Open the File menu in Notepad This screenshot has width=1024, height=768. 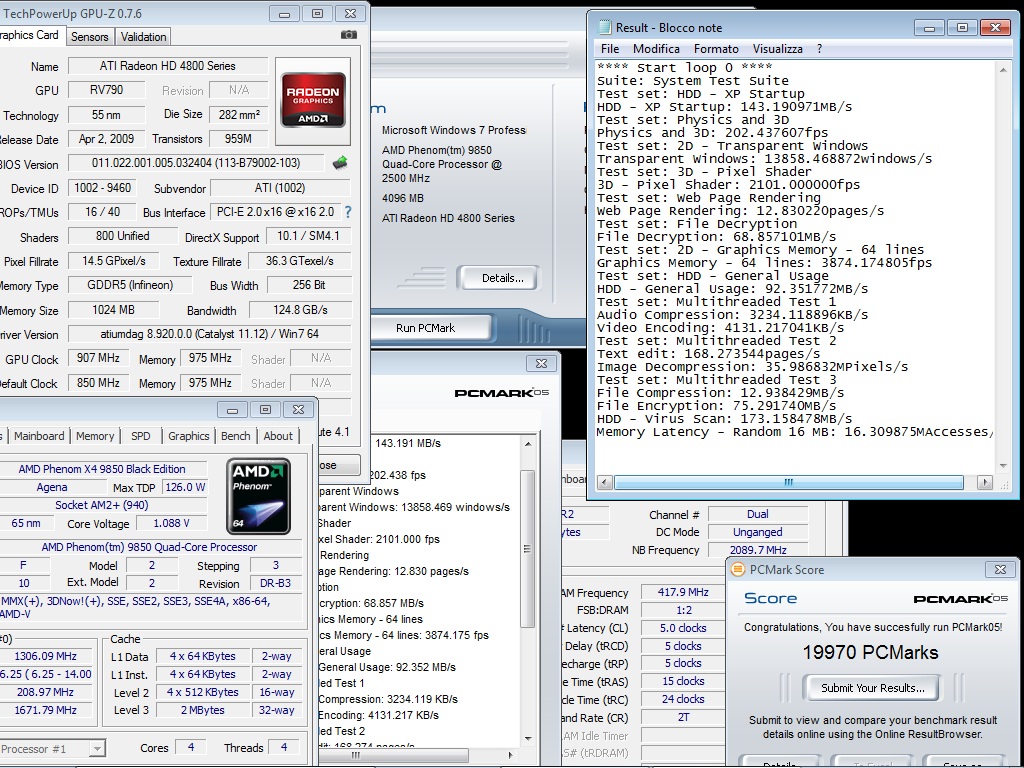610,49
